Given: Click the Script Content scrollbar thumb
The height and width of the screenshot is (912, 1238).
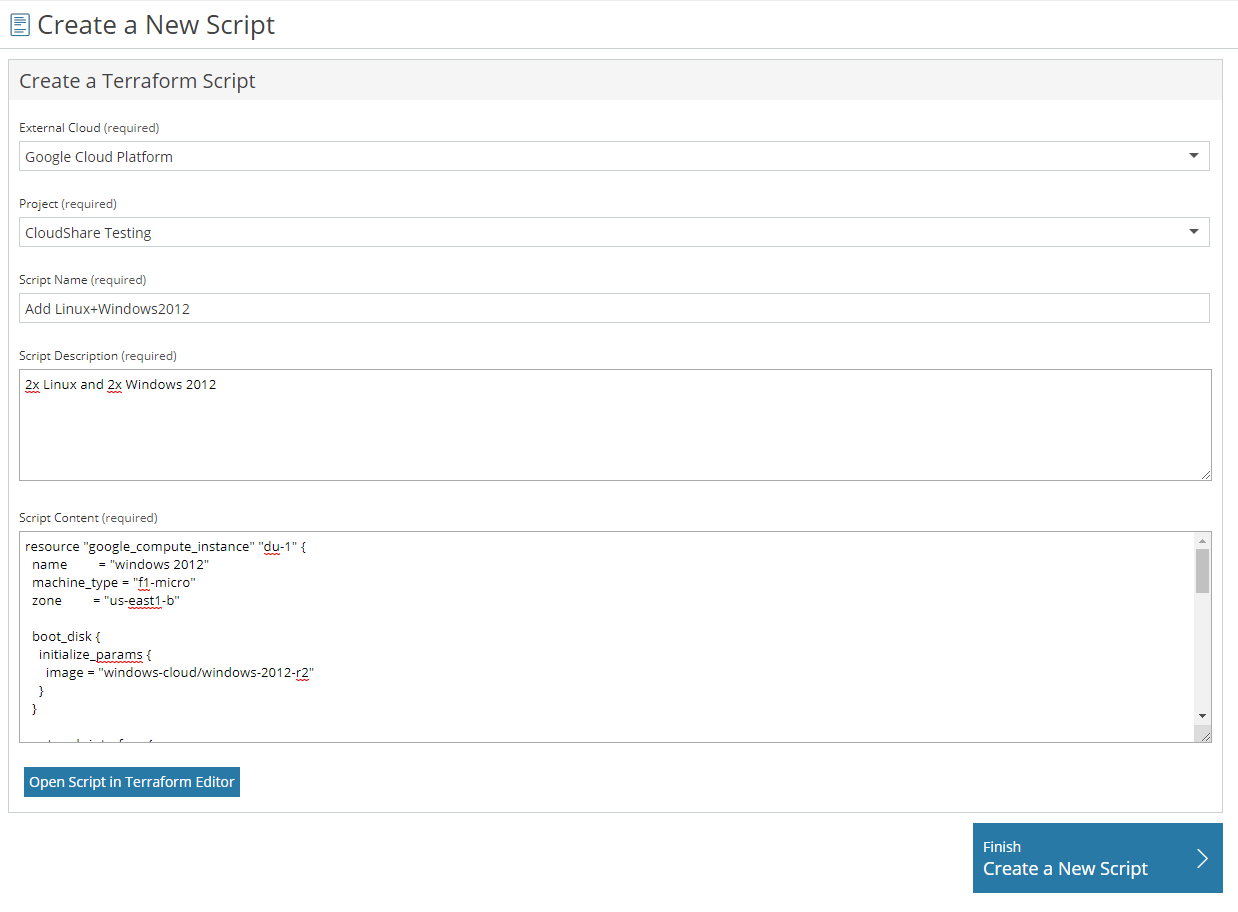Looking at the screenshot, I should pyautogui.click(x=1202, y=571).
